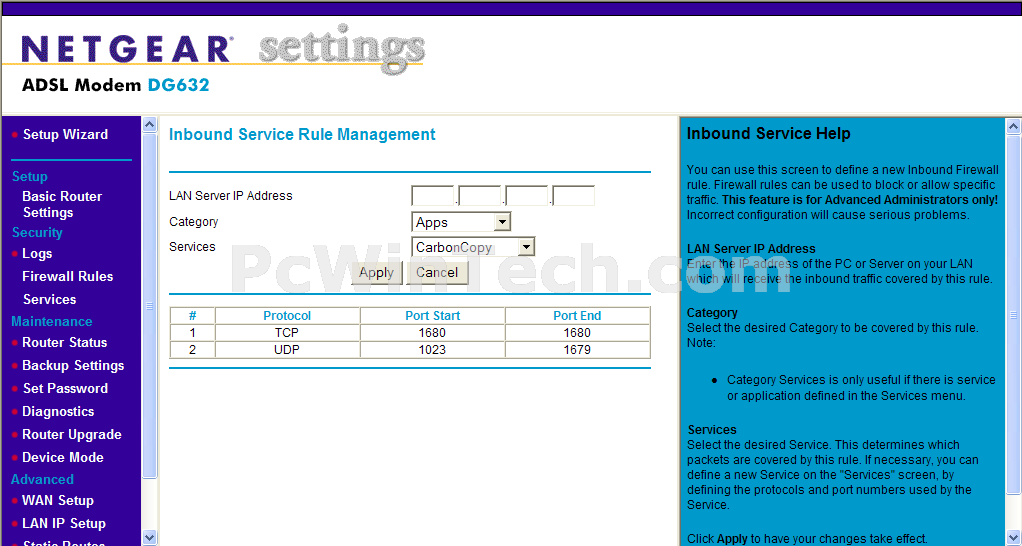Viewport: 1022px width, 546px height.
Task: Open Device Mode settings
Action: (x=63, y=457)
